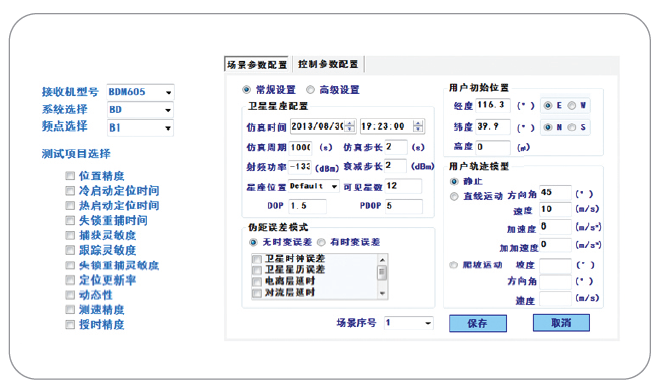Viewport: 663px width, 389px height.
Task: Click the 经度 input field
Action: (493, 105)
